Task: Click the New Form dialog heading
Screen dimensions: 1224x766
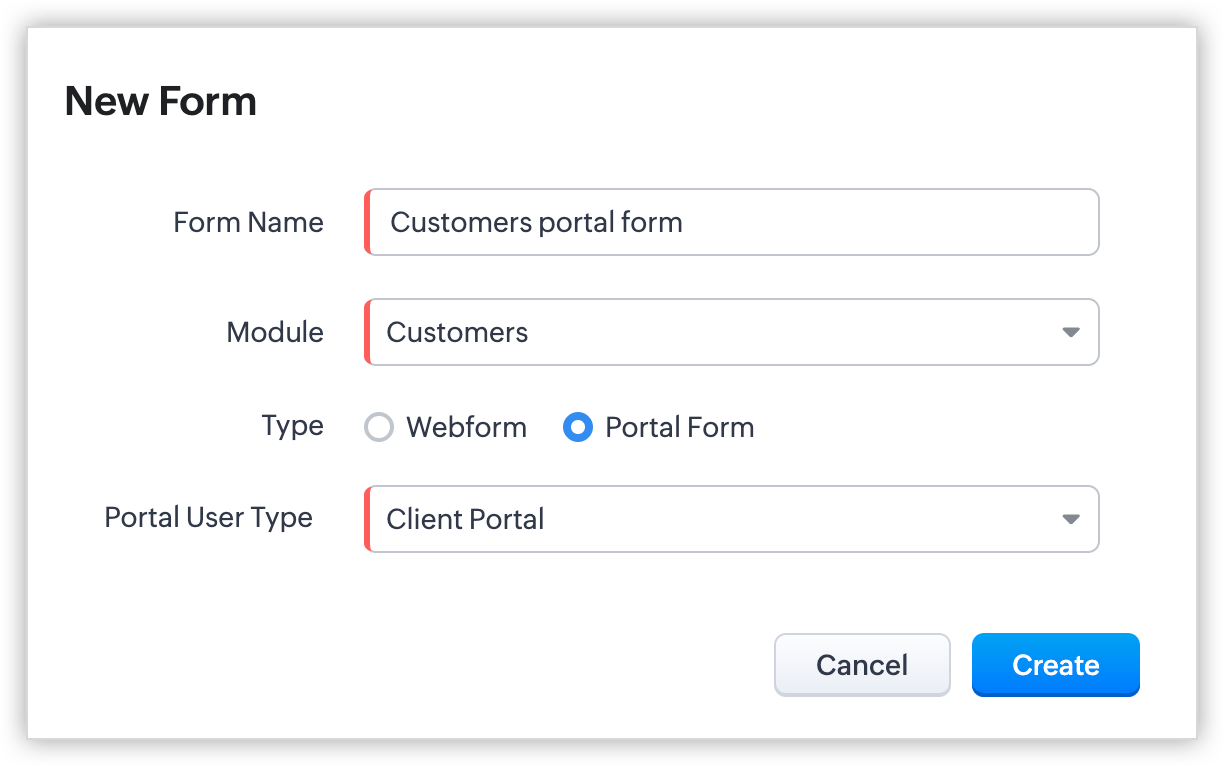Action: 161,102
